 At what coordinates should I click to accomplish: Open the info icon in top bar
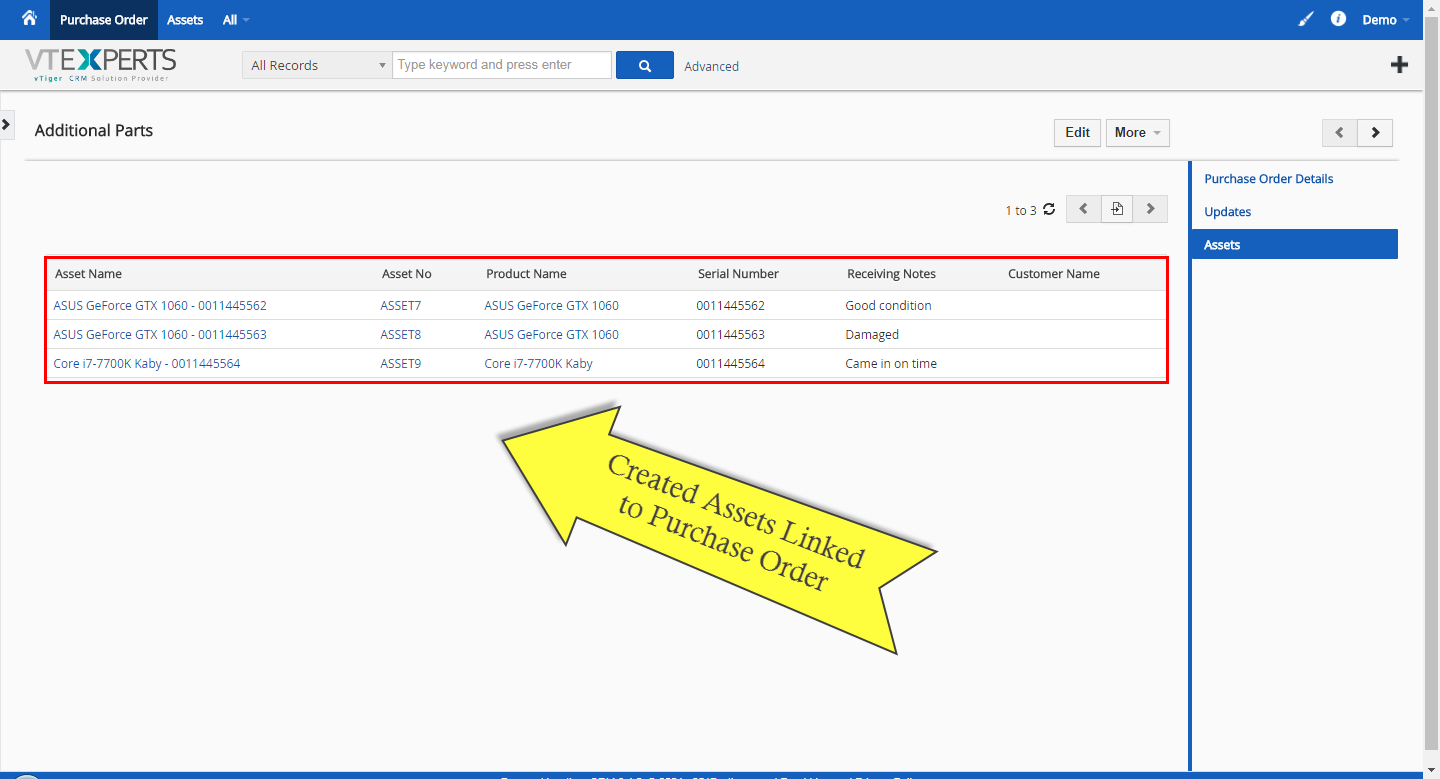pyautogui.click(x=1338, y=19)
